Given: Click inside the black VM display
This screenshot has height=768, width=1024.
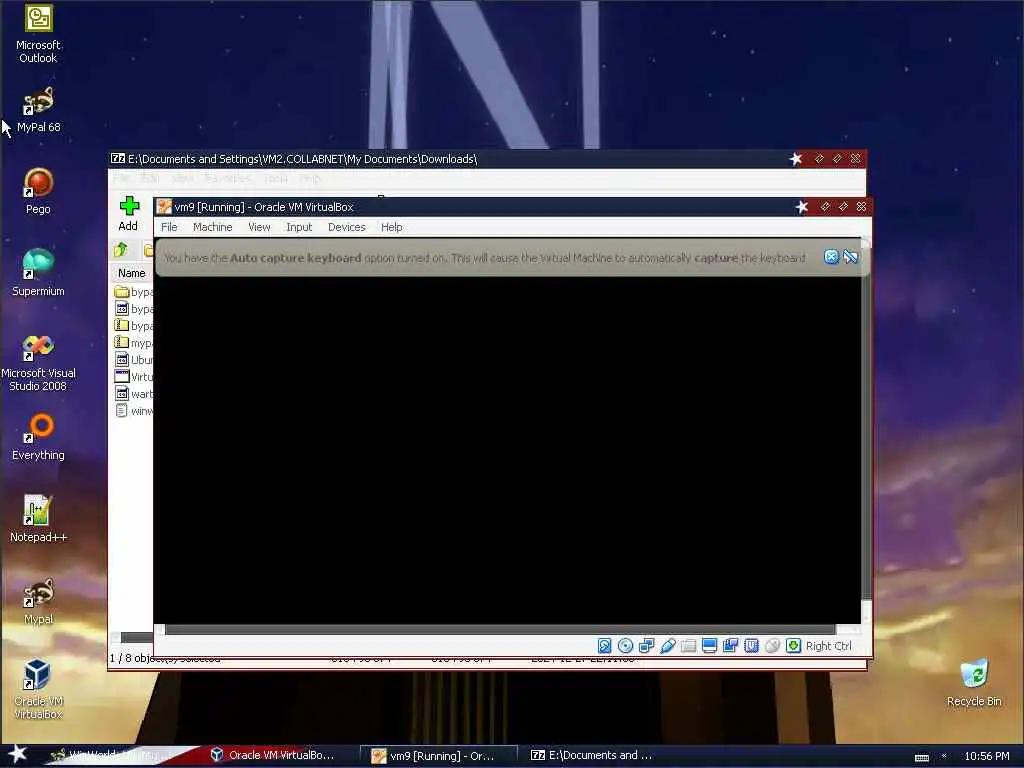Looking at the screenshot, I should click(x=507, y=451).
